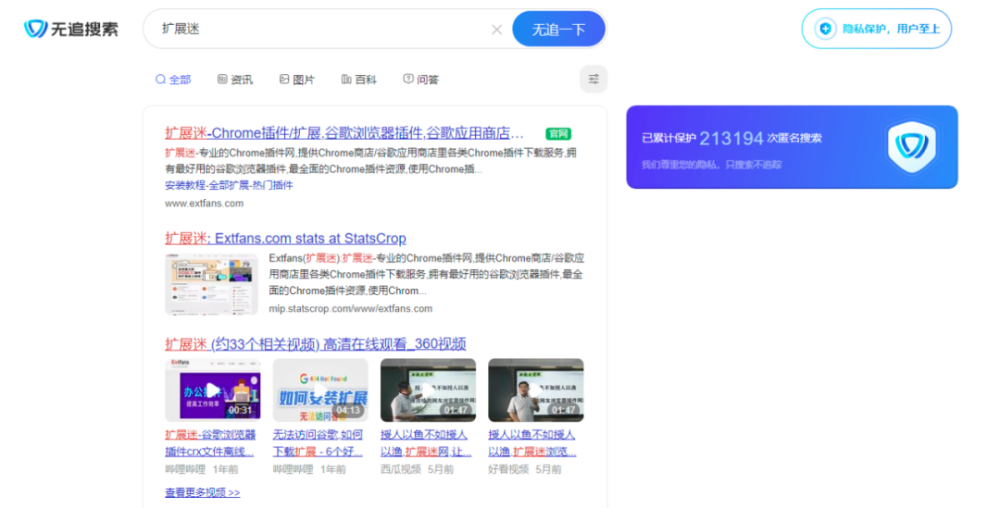Click the 无追一下 search button

pos(559,29)
